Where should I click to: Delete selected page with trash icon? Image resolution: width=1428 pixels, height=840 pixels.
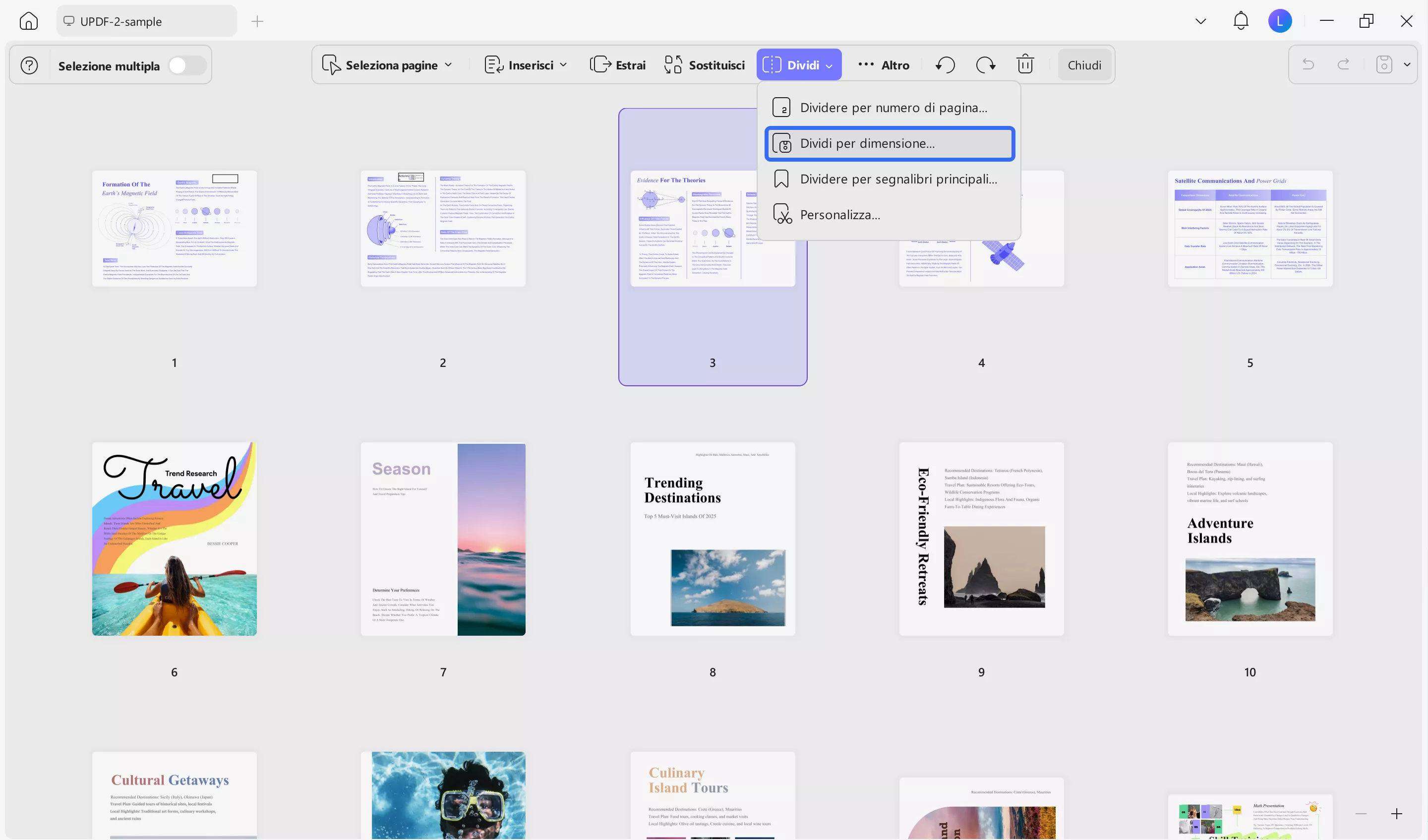coord(1025,64)
